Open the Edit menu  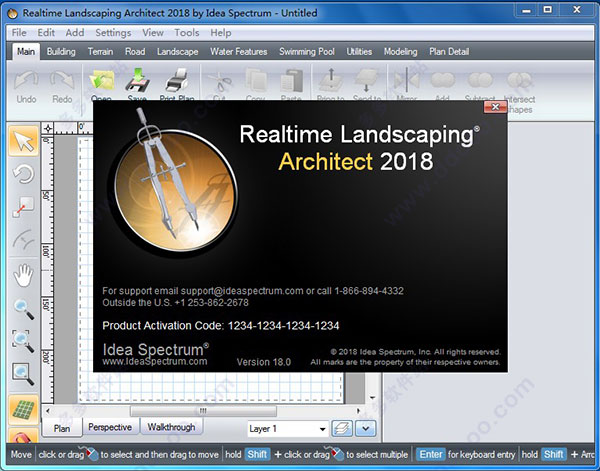coord(46,33)
